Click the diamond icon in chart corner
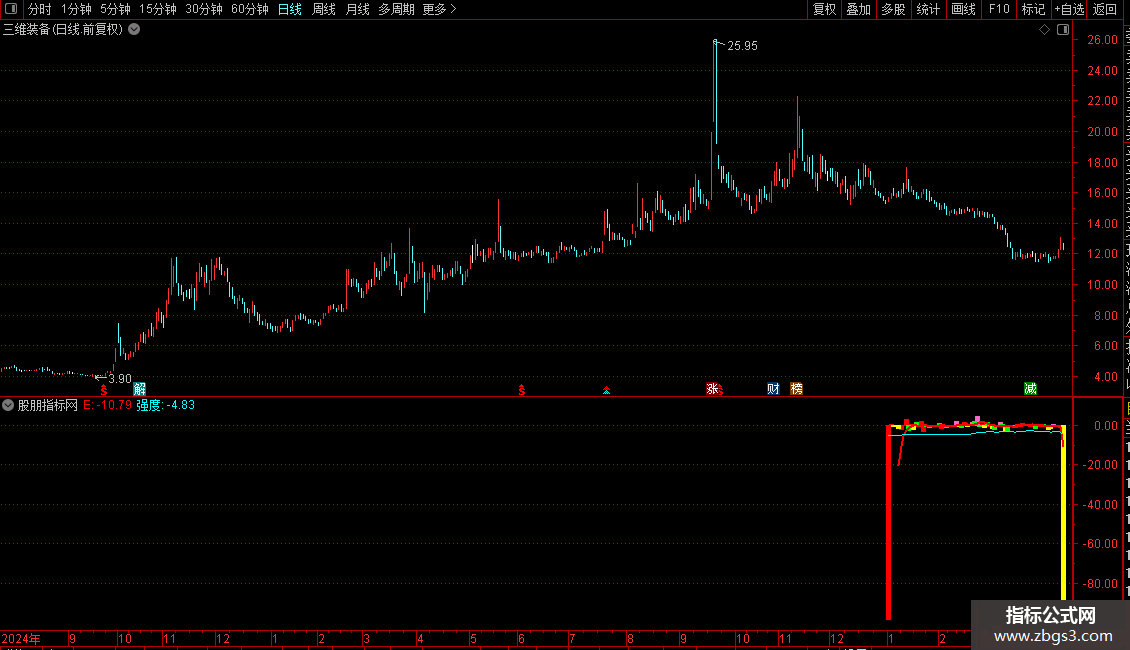The width and height of the screenshot is (1130, 650). coord(1044,30)
